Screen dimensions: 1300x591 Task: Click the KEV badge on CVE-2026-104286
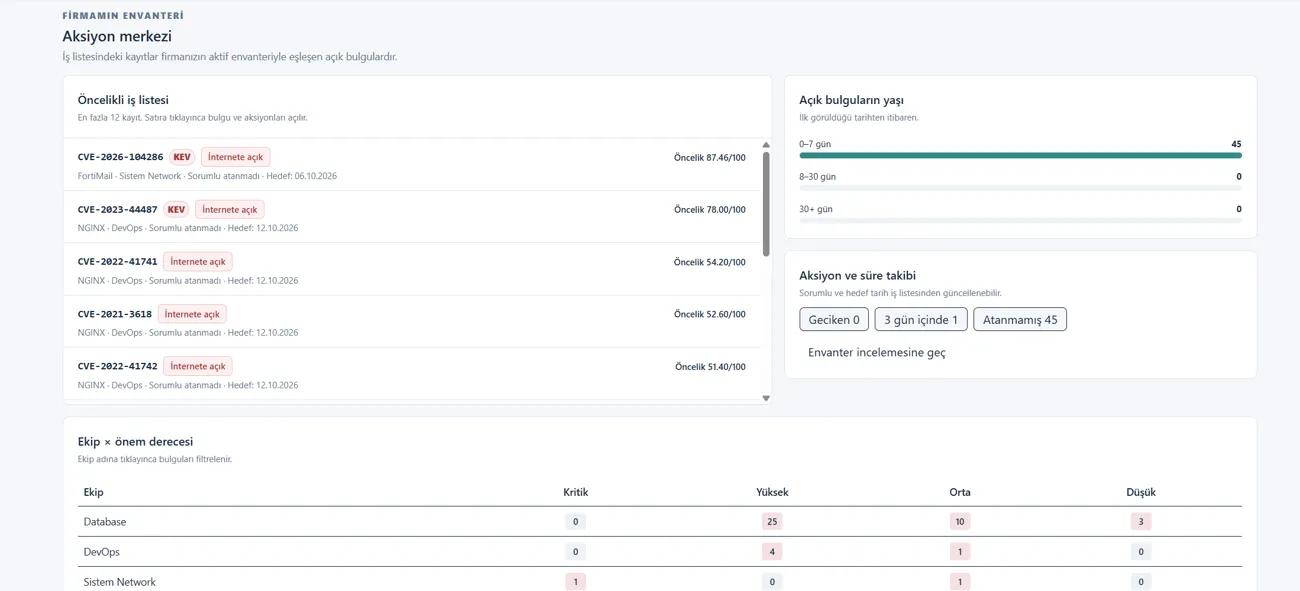pyautogui.click(x=182, y=157)
